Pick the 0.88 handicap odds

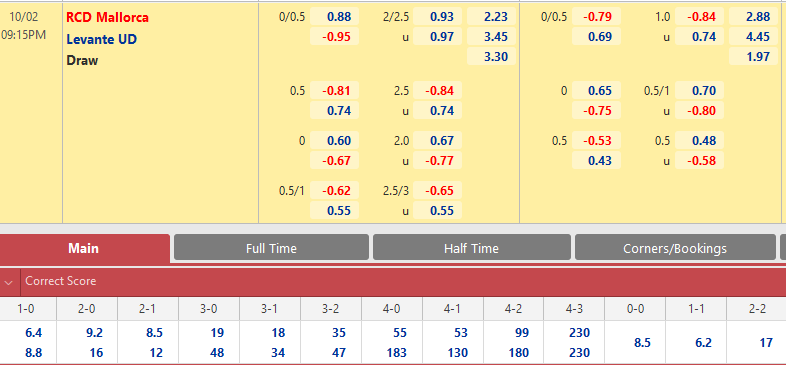[x=334, y=17]
